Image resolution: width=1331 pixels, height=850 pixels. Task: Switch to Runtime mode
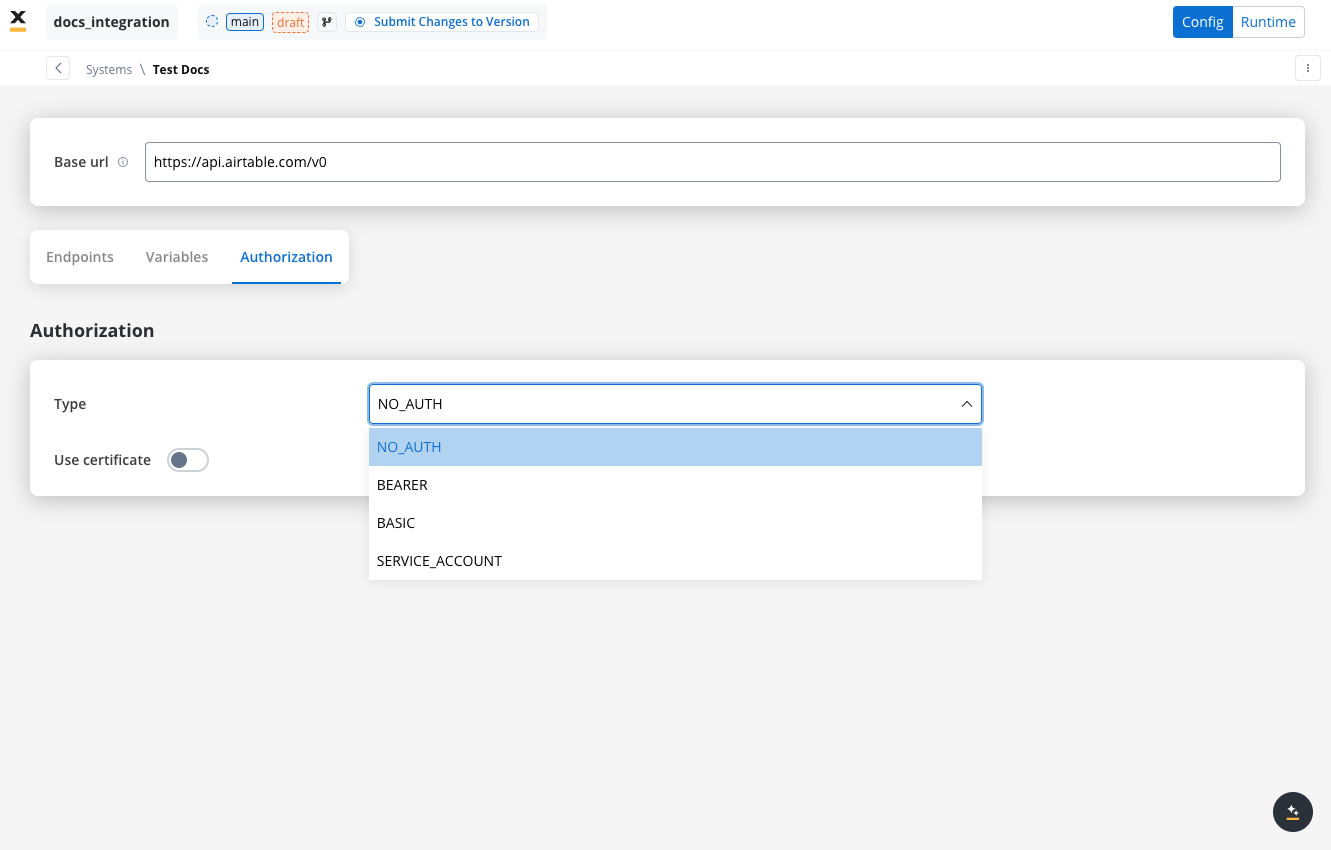point(1268,22)
